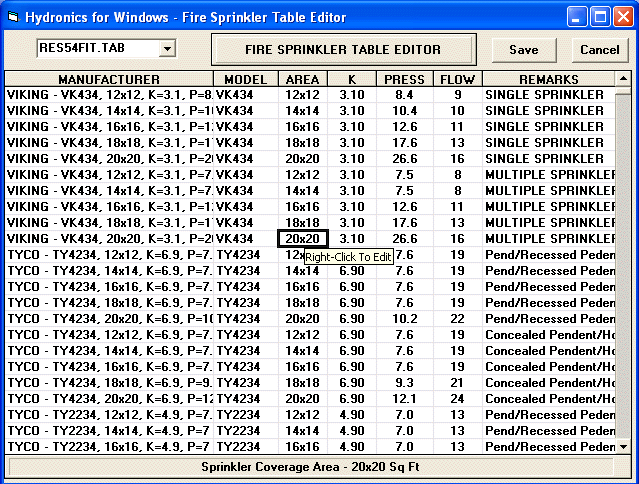Image resolution: width=639 pixels, height=484 pixels.
Task: Click the scrollbar down arrow
Action: tap(623, 447)
